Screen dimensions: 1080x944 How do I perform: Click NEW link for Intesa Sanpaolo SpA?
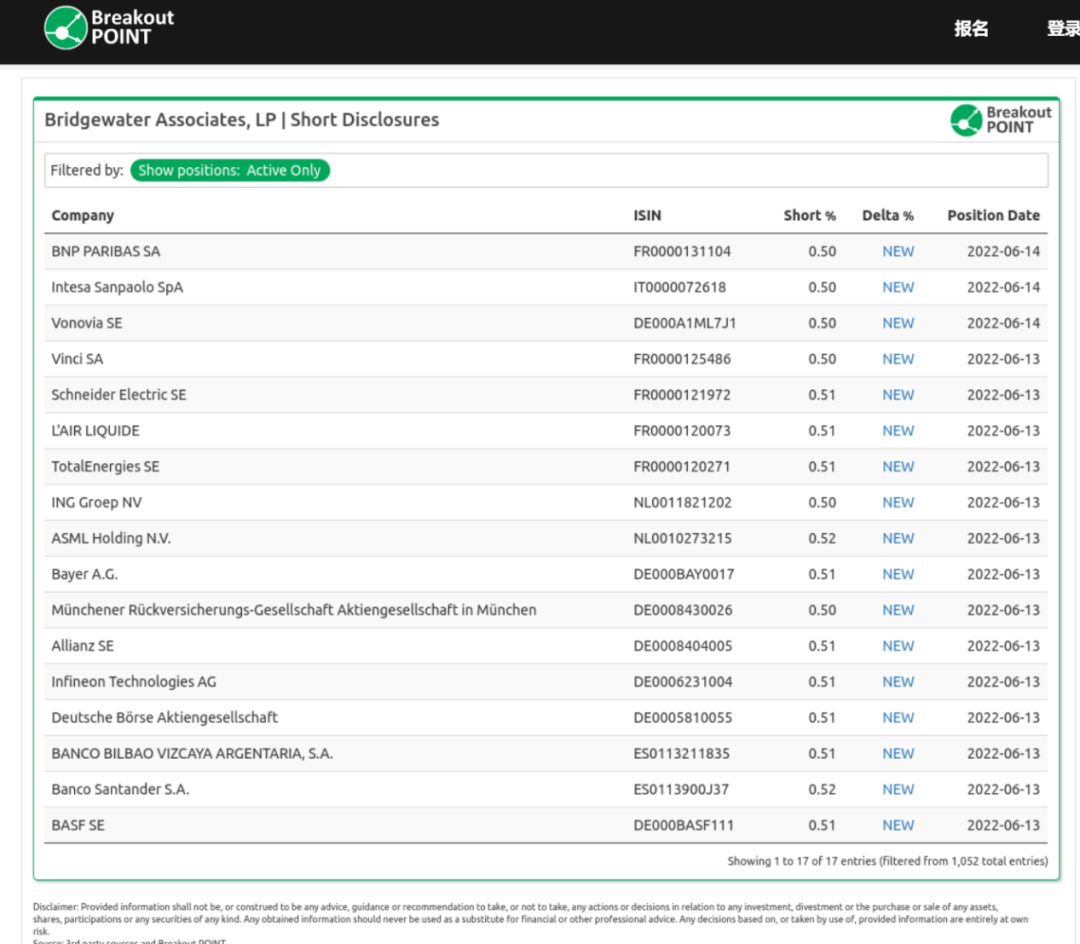[x=897, y=287]
